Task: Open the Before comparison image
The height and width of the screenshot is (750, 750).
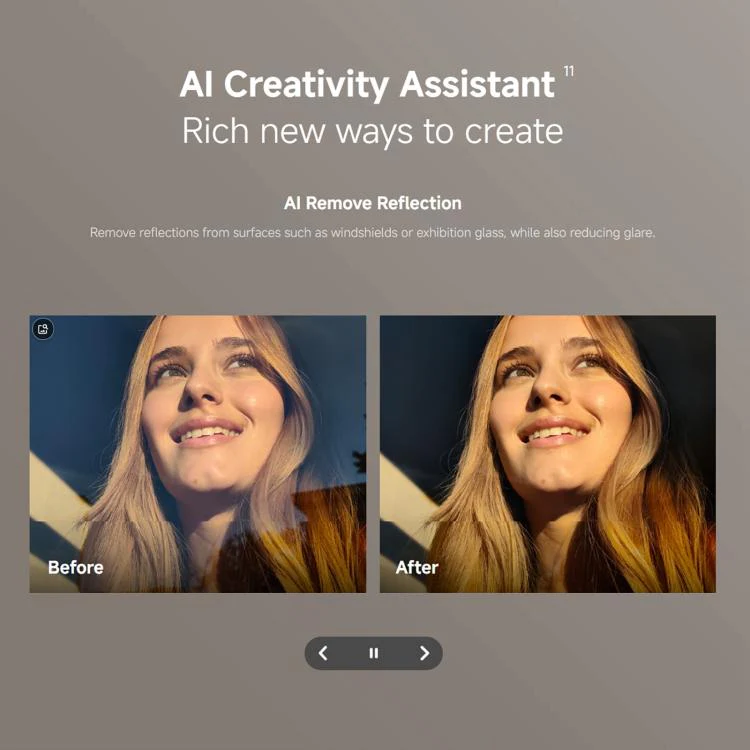Action: [198, 454]
